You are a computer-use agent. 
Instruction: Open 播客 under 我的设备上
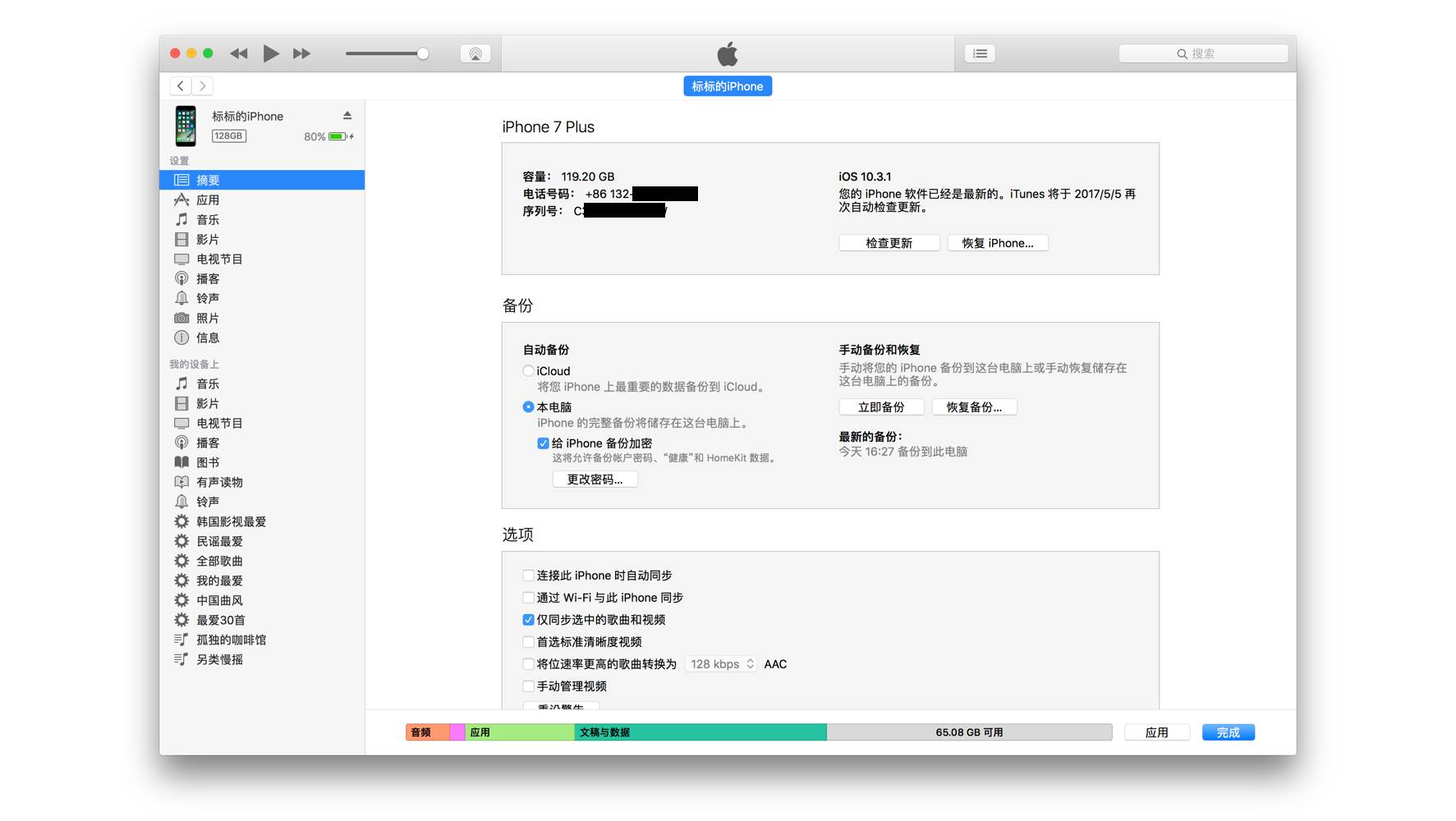pos(262,443)
